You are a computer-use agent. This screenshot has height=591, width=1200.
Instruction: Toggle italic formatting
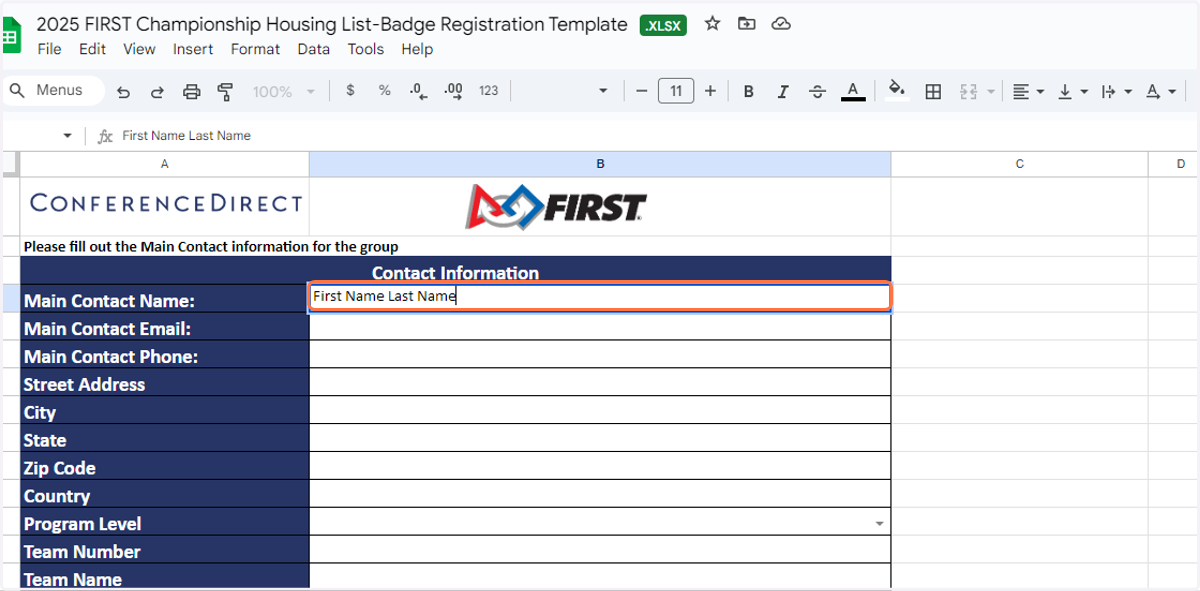(x=783, y=92)
